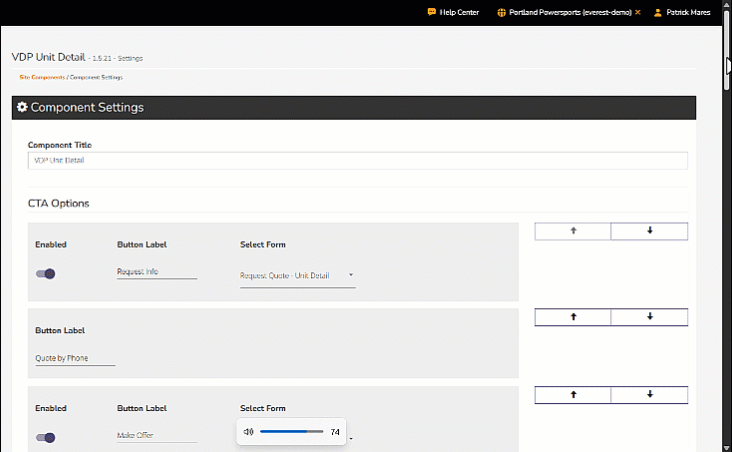Image resolution: width=732 pixels, height=452 pixels.
Task: Open the Help Center link
Action: click(x=459, y=13)
